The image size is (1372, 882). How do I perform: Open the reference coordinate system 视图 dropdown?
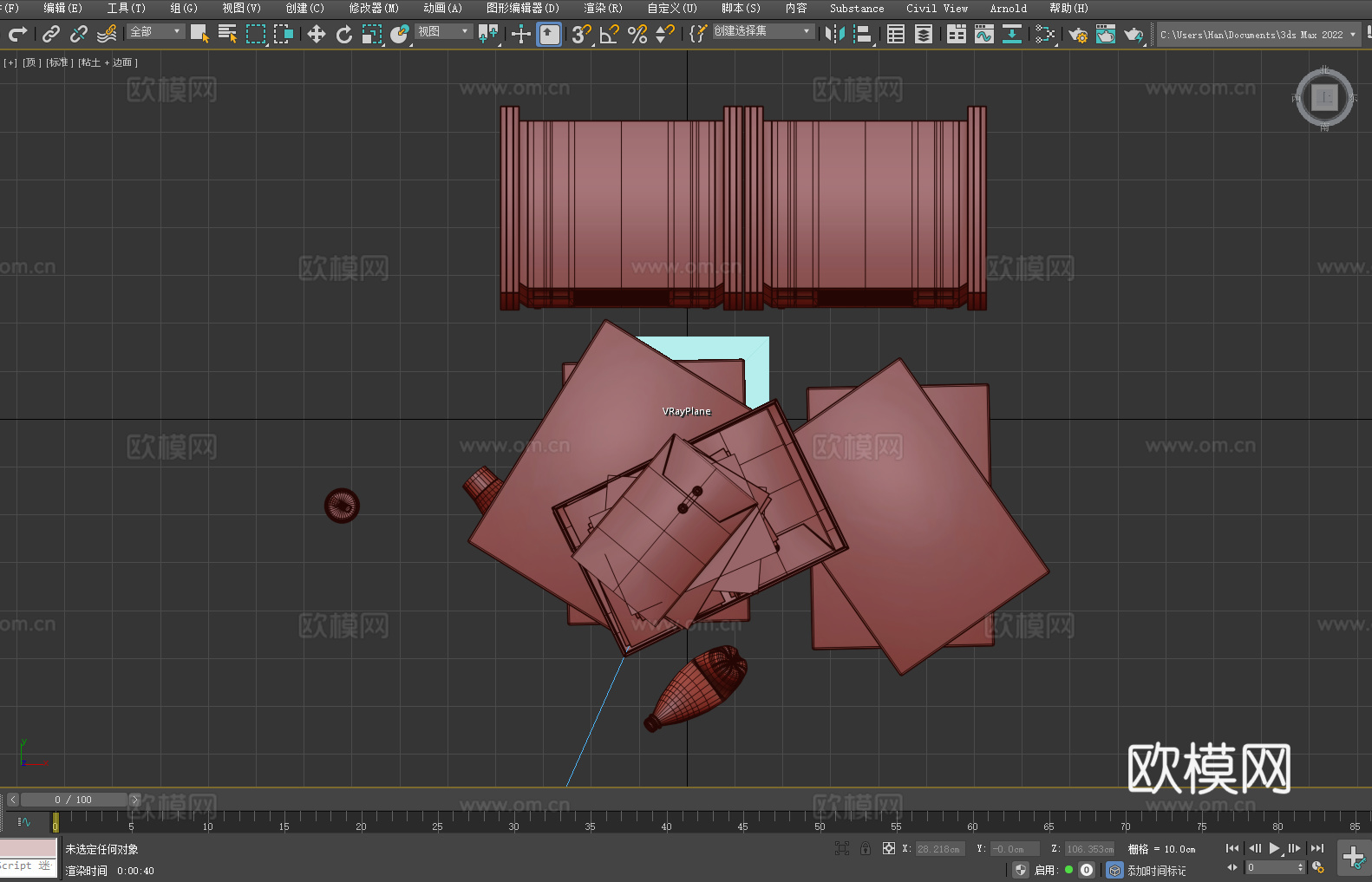tap(443, 31)
